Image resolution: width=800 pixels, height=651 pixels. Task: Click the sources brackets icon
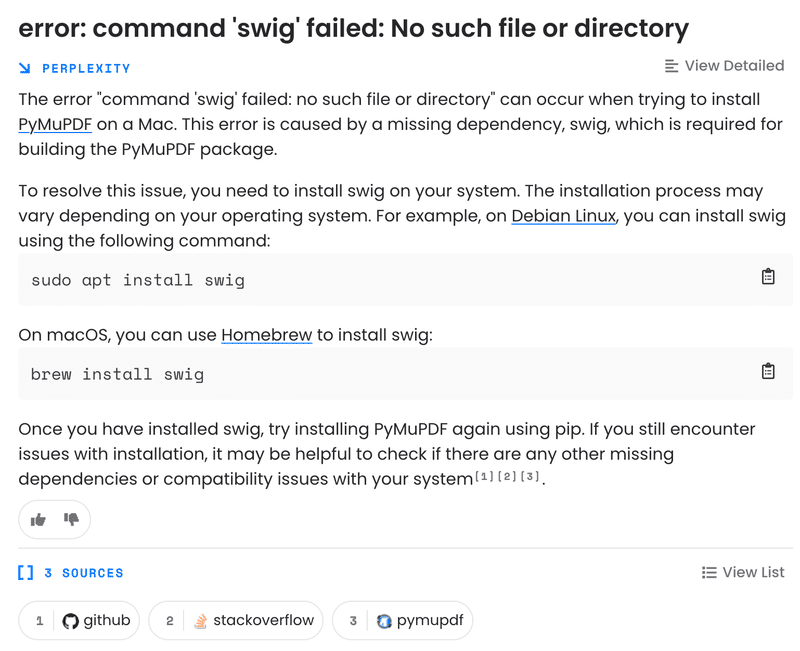coord(26,572)
